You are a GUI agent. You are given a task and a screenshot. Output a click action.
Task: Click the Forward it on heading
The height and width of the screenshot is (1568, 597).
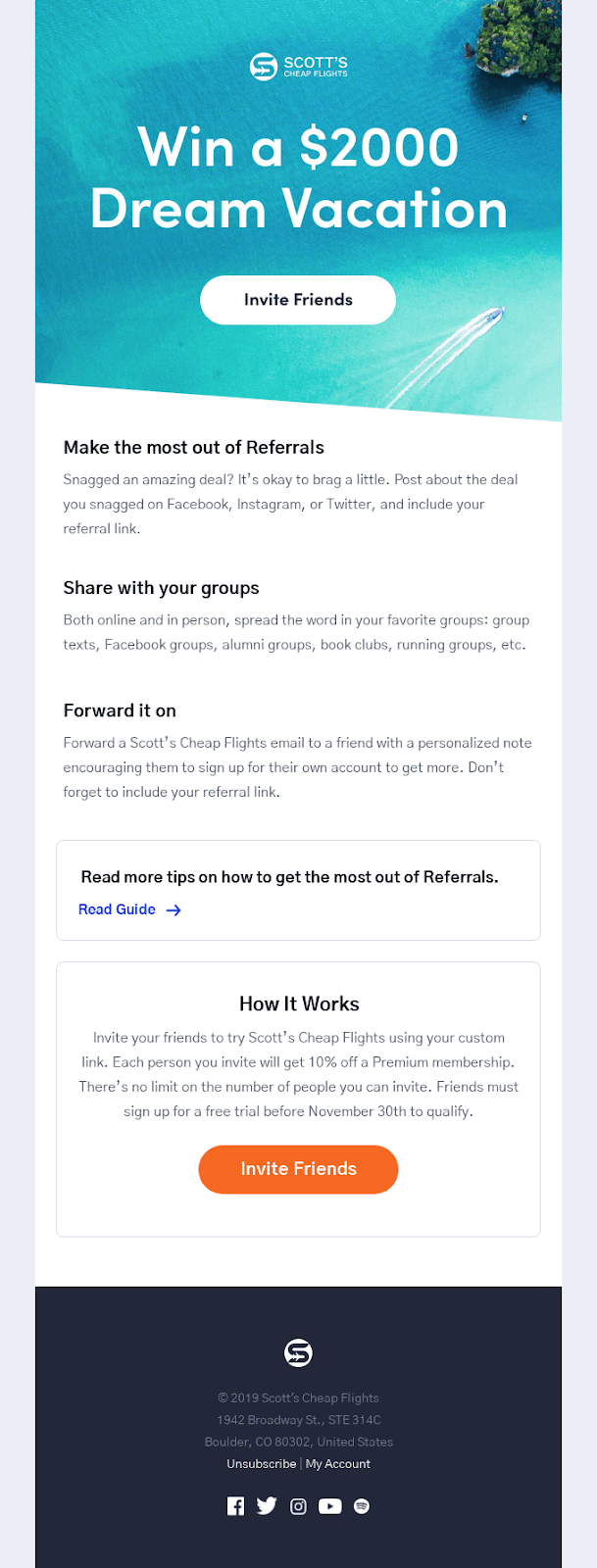[120, 710]
